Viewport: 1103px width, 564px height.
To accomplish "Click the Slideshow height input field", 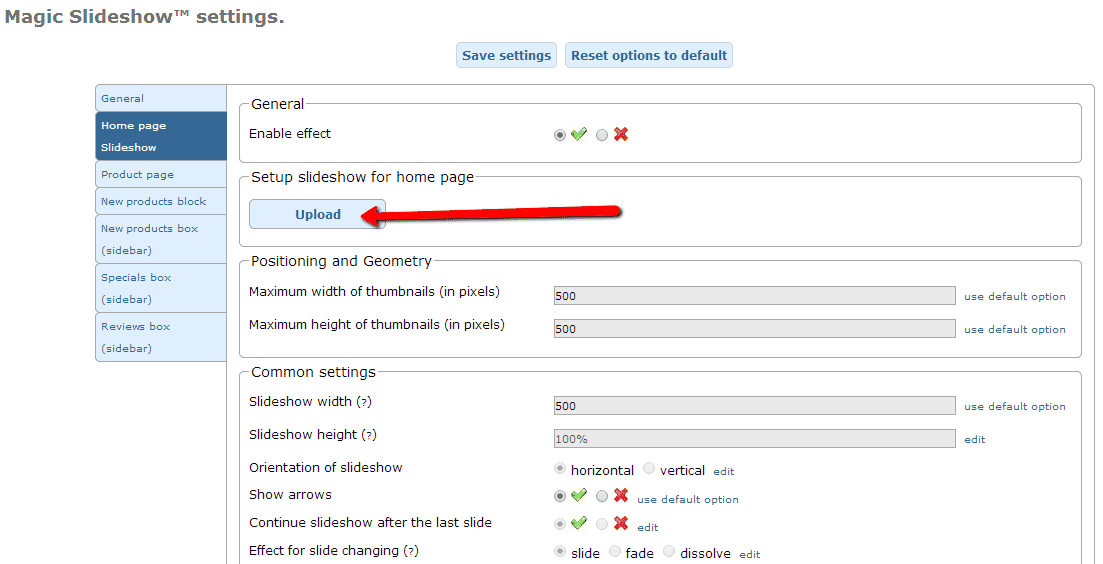I will click(754, 439).
